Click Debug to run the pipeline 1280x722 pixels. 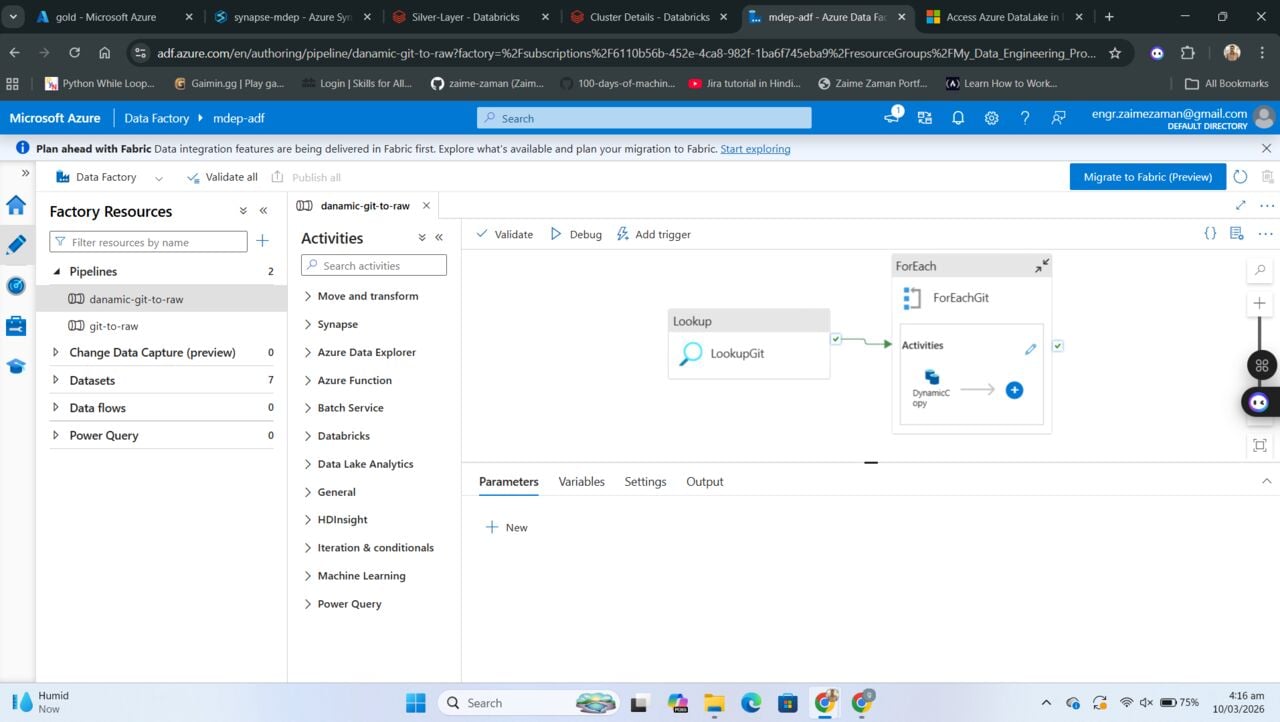pyautogui.click(x=576, y=234)
